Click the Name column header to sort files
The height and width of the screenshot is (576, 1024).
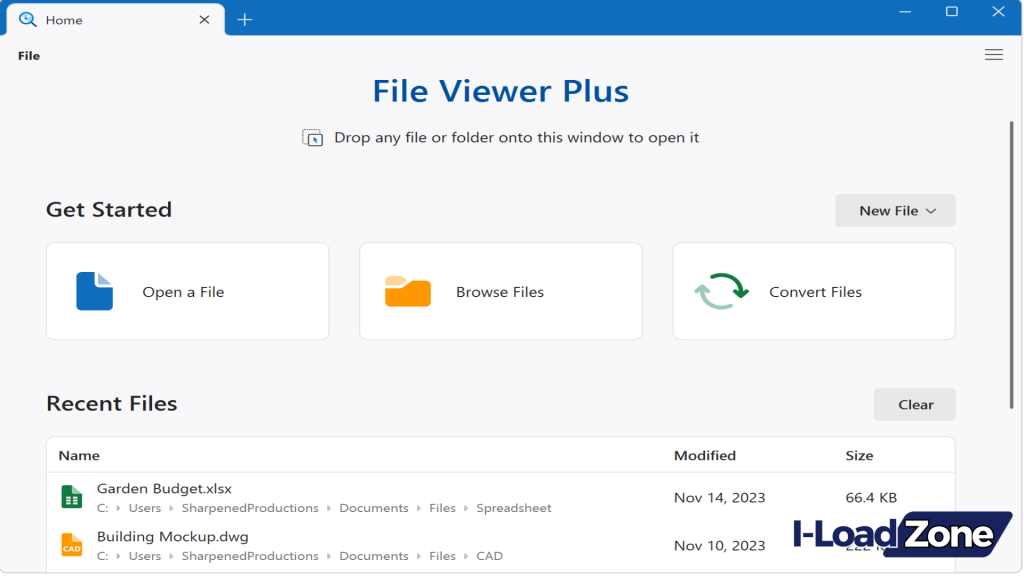click(x=79, y=455)
